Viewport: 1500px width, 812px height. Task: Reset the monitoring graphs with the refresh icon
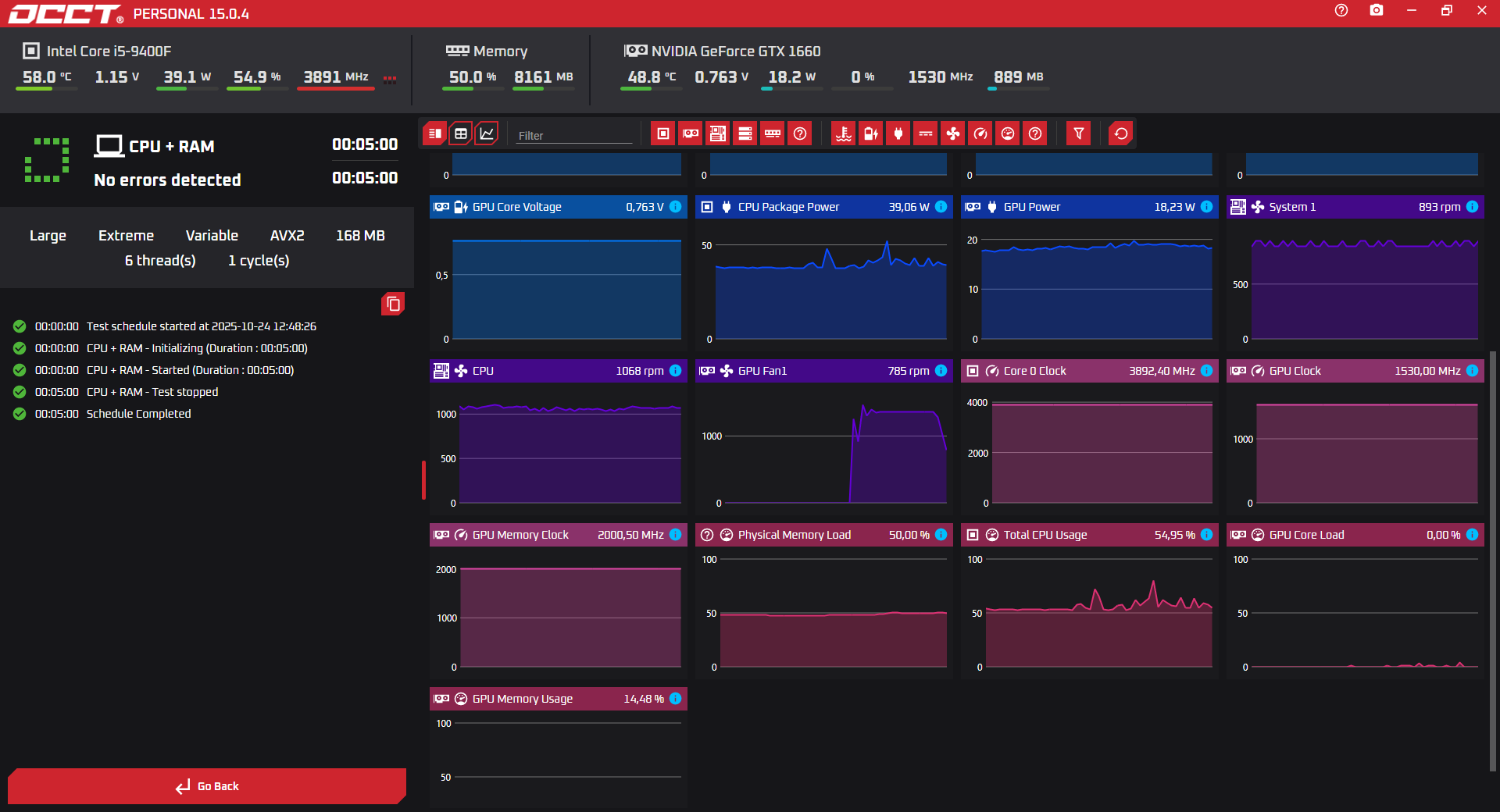coord(1121,134)
